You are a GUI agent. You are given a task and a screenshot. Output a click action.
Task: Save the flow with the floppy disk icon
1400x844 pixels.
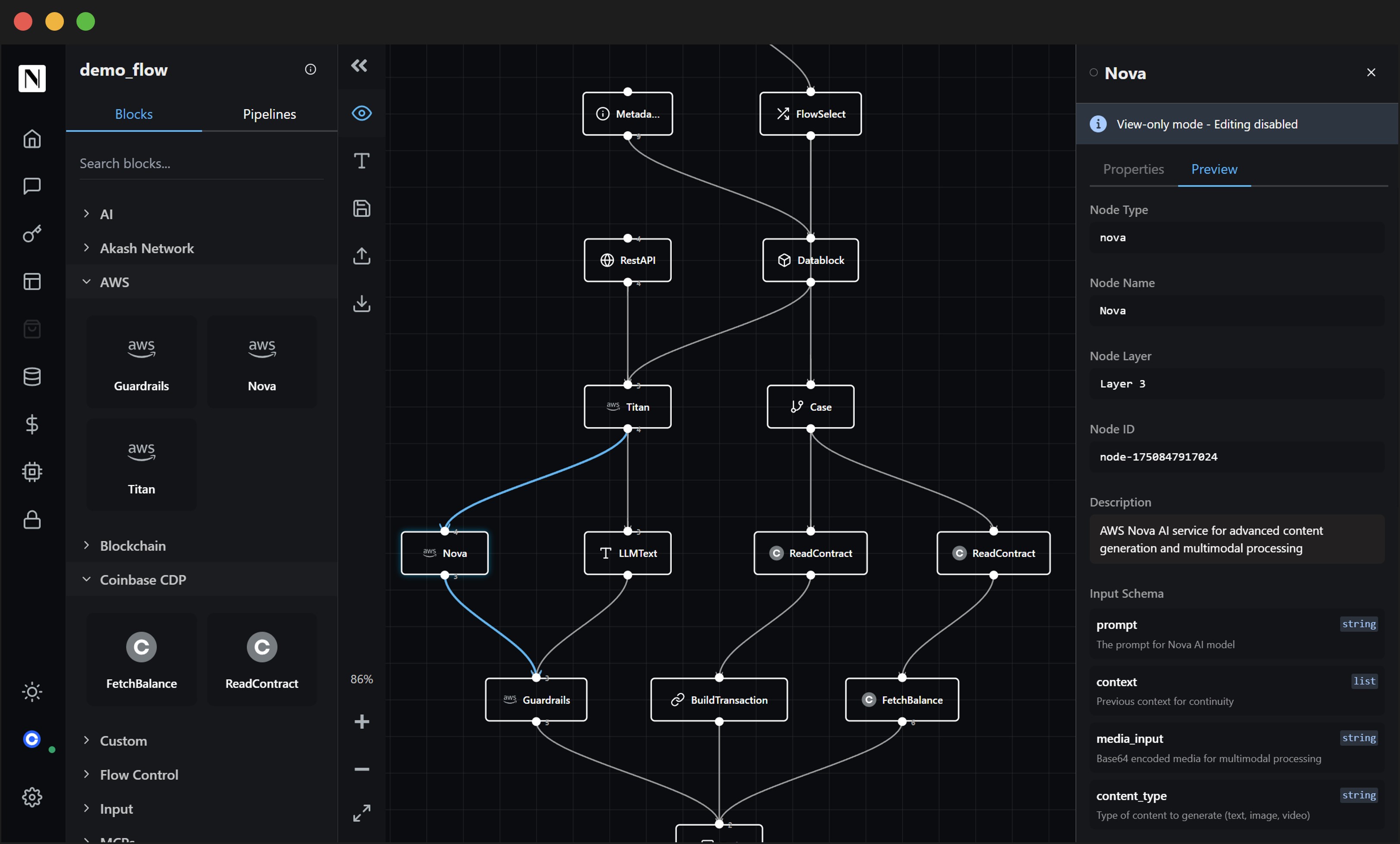point(362,209)
